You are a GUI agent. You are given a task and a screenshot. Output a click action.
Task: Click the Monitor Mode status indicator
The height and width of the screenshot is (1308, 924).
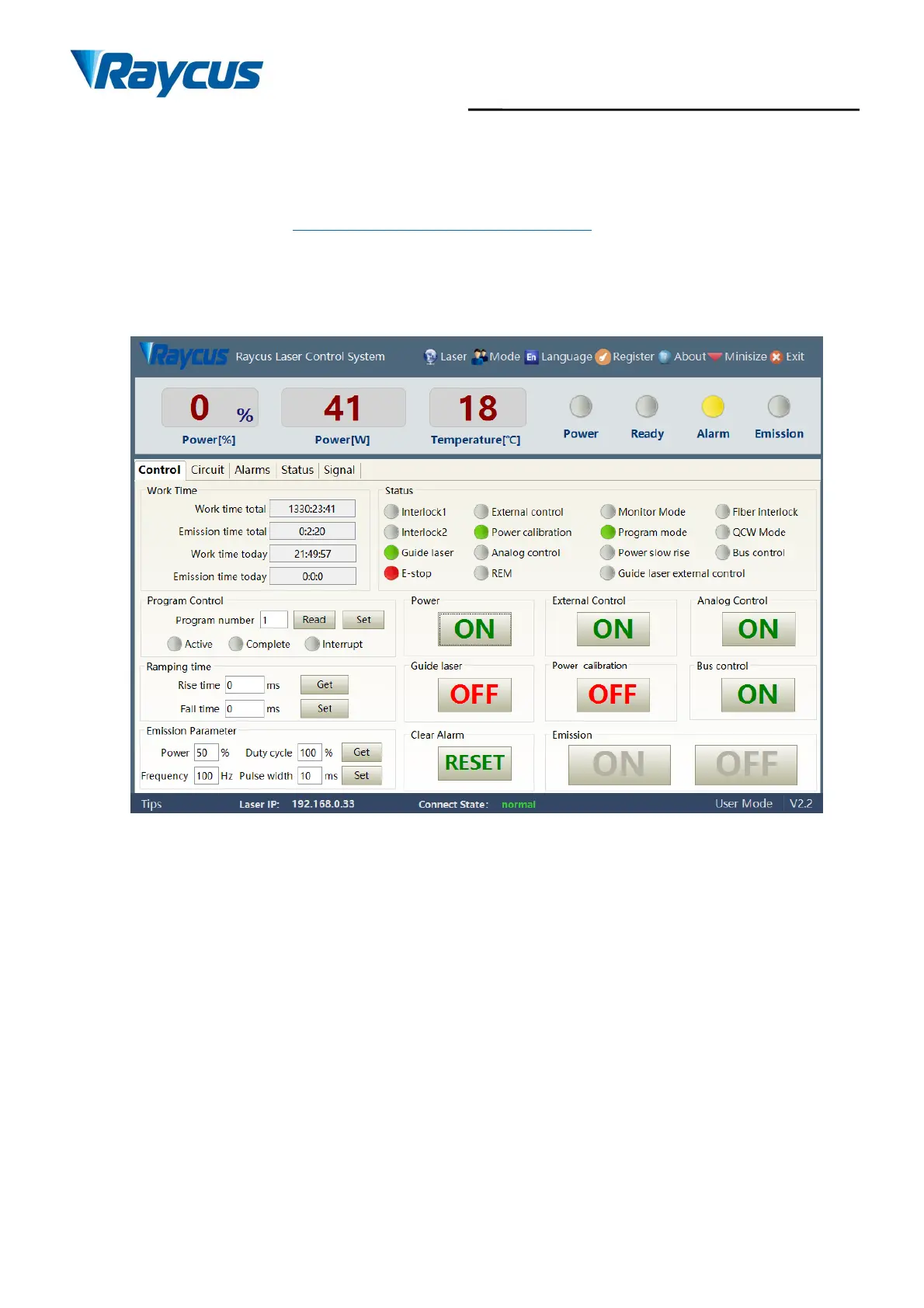point(608,511)
